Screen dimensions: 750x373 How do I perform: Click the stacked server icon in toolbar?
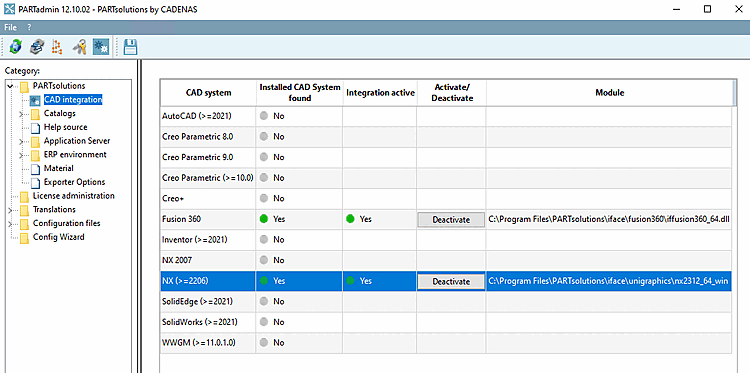[37, 46]
